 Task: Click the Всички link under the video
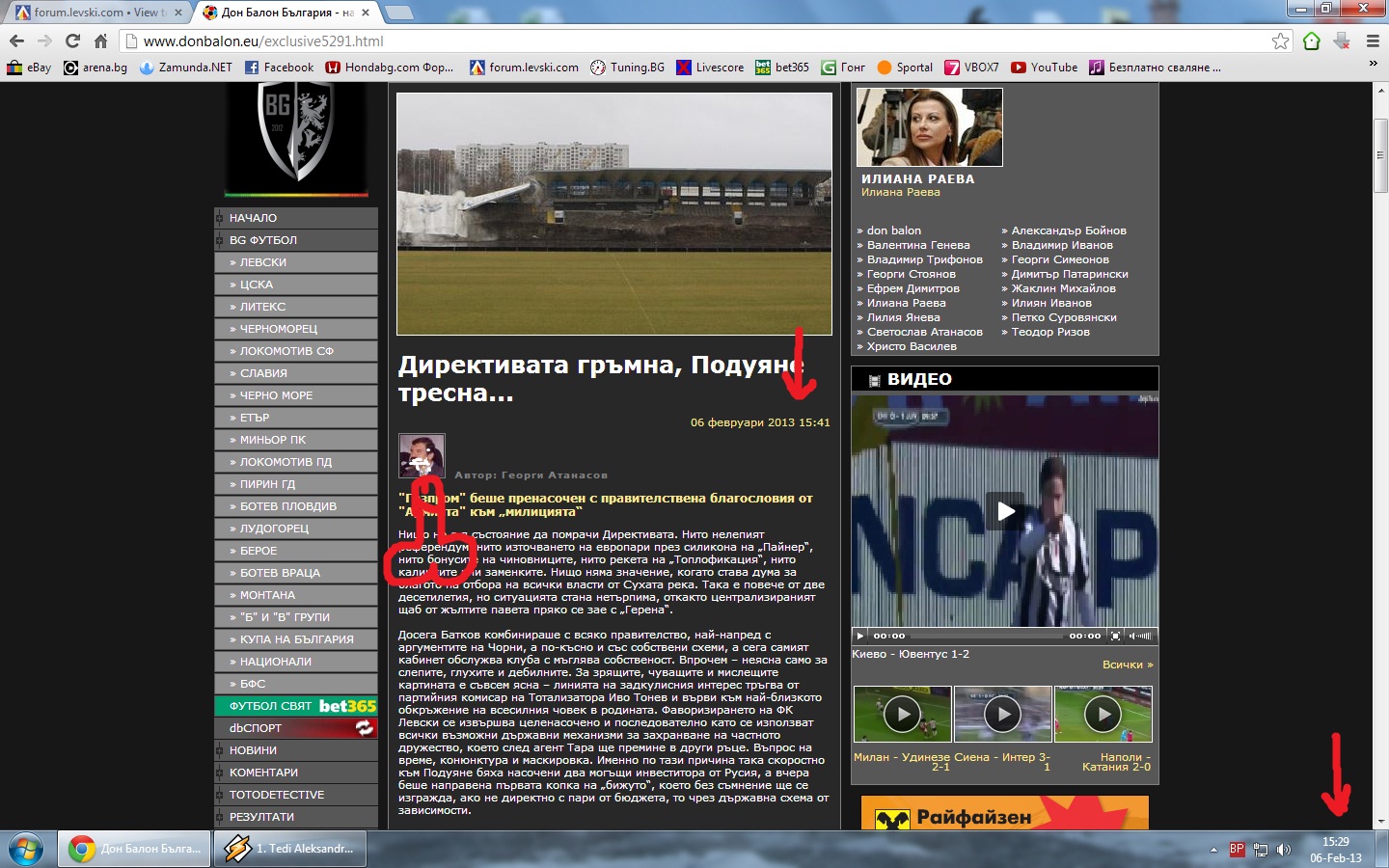1127,665
